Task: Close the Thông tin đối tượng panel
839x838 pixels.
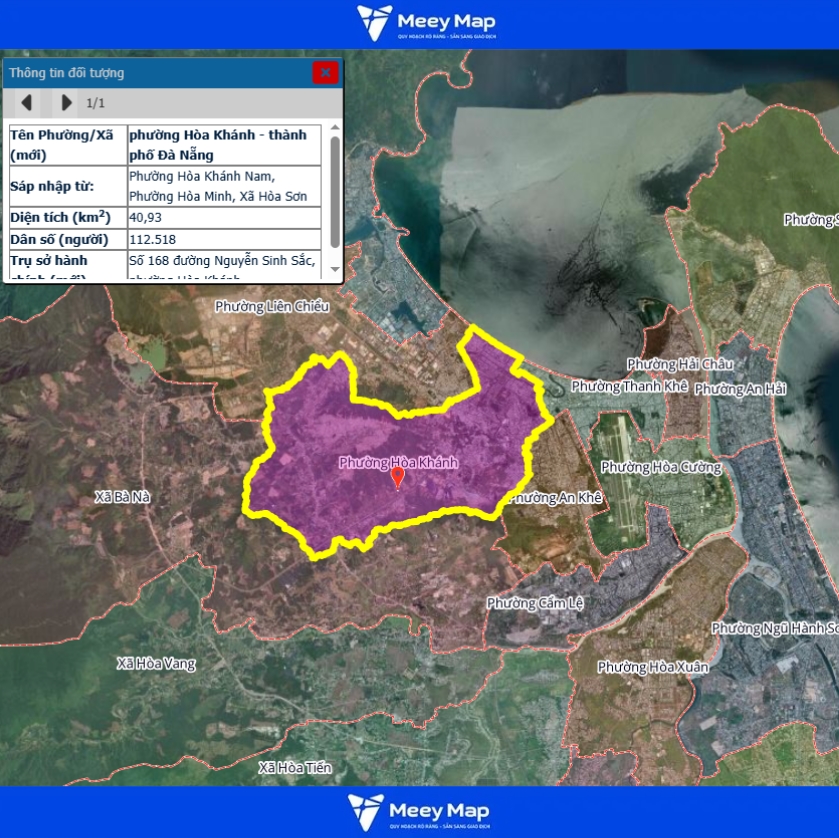Action: click(325, 72)
